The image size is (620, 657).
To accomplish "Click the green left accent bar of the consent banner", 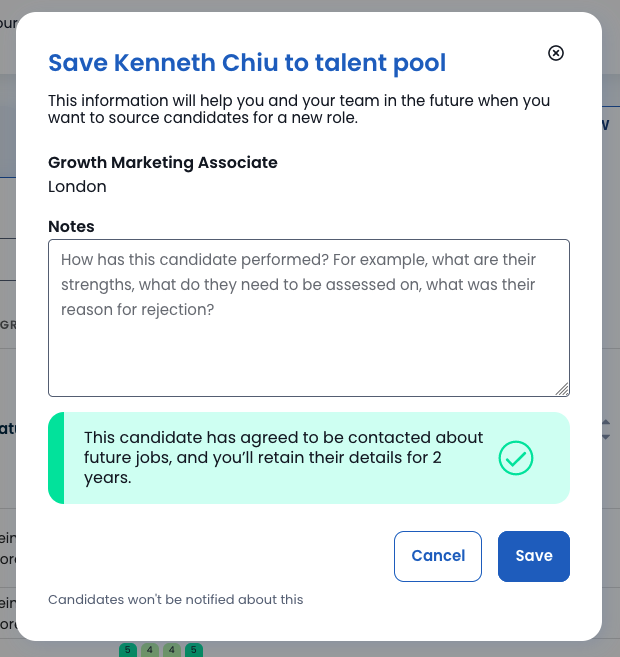I will 56,458.
